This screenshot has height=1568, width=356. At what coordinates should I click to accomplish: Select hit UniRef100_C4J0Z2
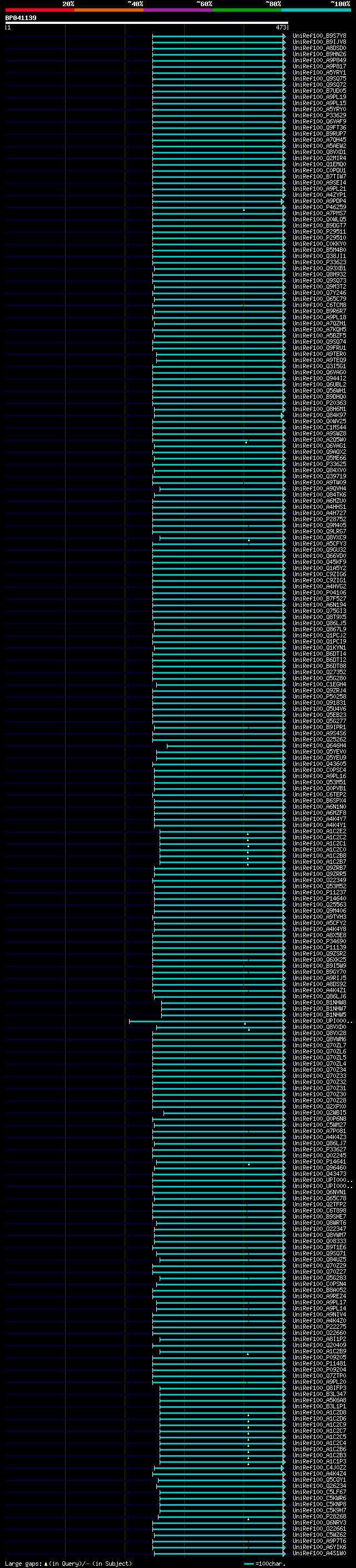(319, 1467)
